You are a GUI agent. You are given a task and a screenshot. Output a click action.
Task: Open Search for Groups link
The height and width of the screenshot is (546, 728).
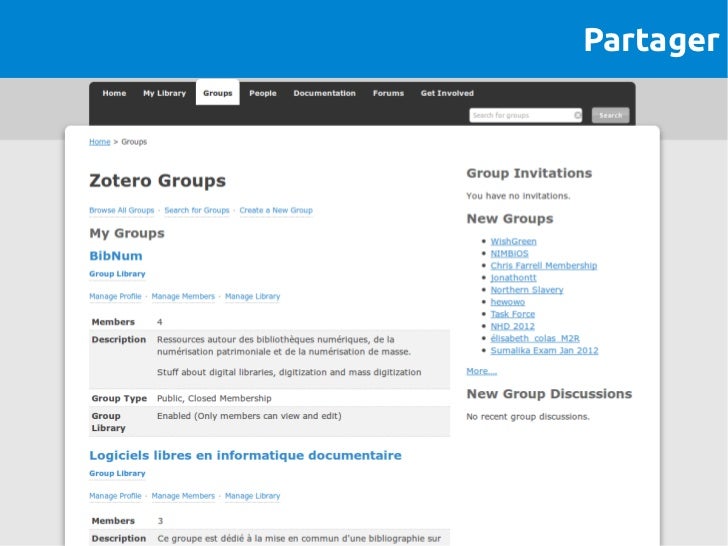coord(197,210)
